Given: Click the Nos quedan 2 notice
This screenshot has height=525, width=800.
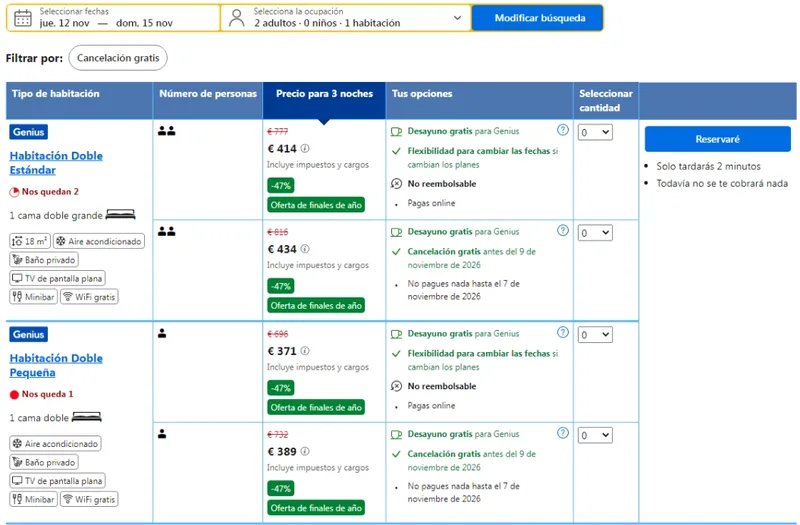Looking at the screenshot, I should [44, 192].
